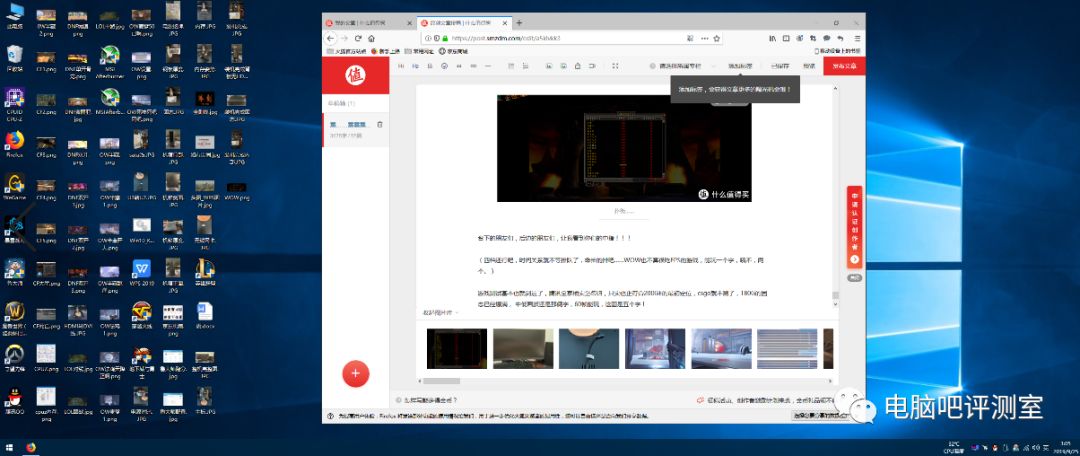Select the second thumbnail in image strip
1080x456 pixels.
tap(523, 349)
